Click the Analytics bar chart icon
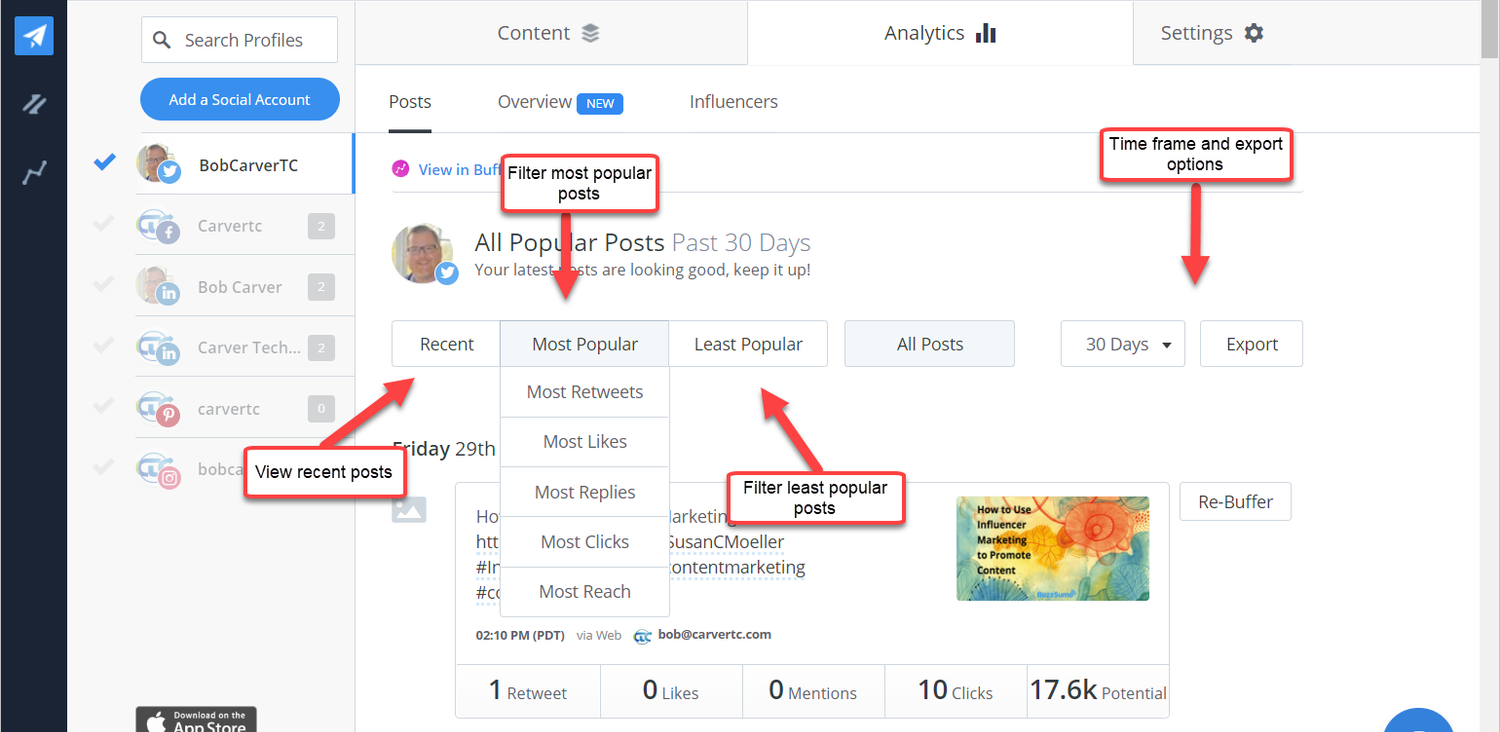 (x=986, y=33)
